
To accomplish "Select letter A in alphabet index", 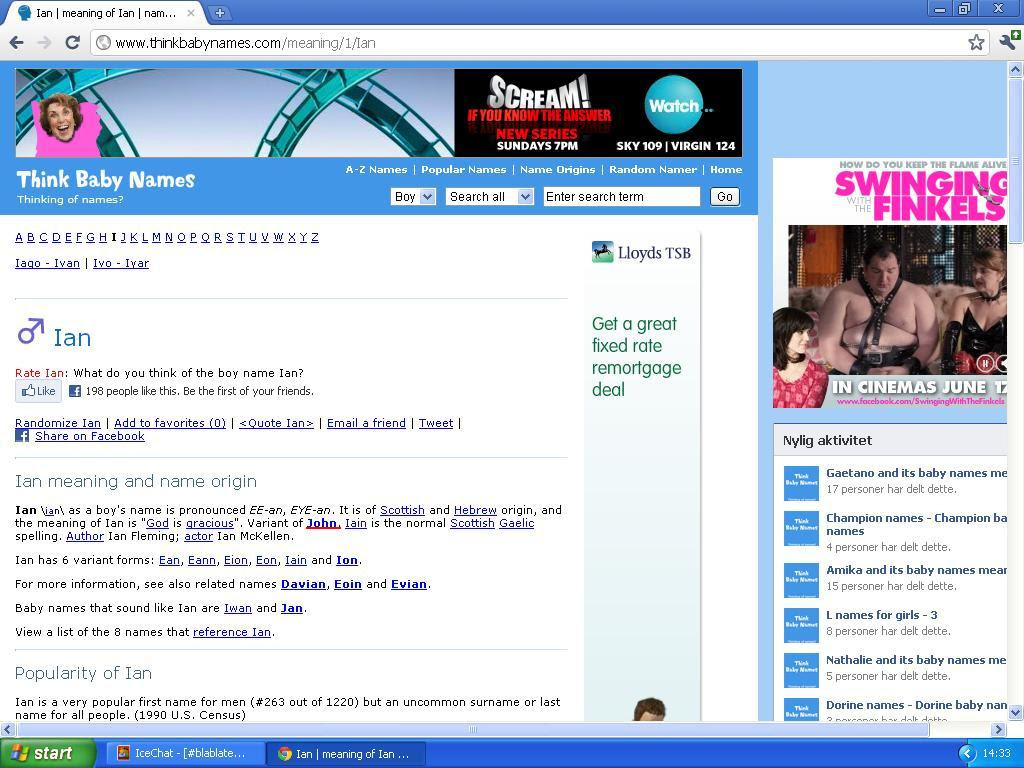I will tap(19, 237).
